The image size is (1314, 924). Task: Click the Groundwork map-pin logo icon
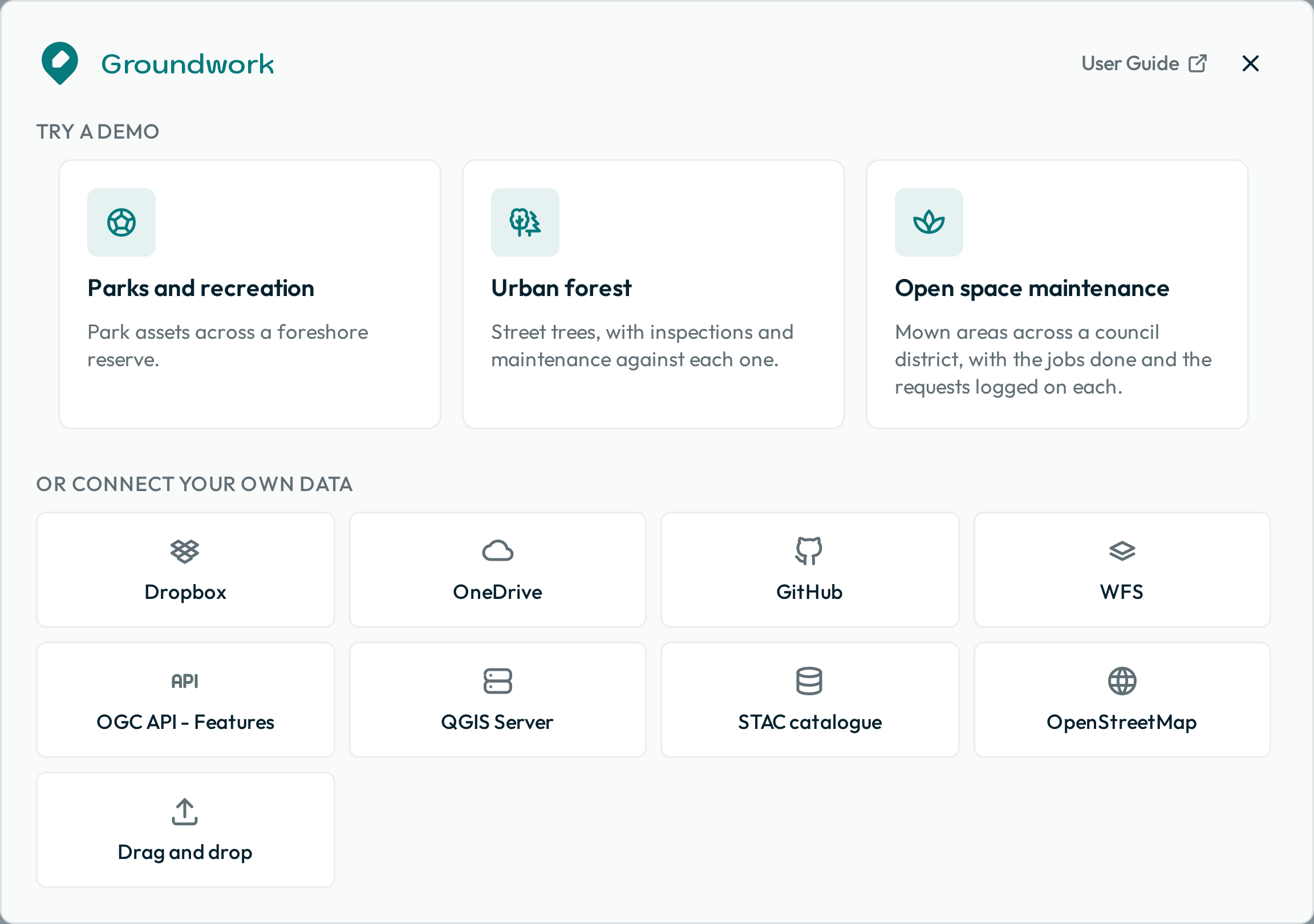[60, 63]
